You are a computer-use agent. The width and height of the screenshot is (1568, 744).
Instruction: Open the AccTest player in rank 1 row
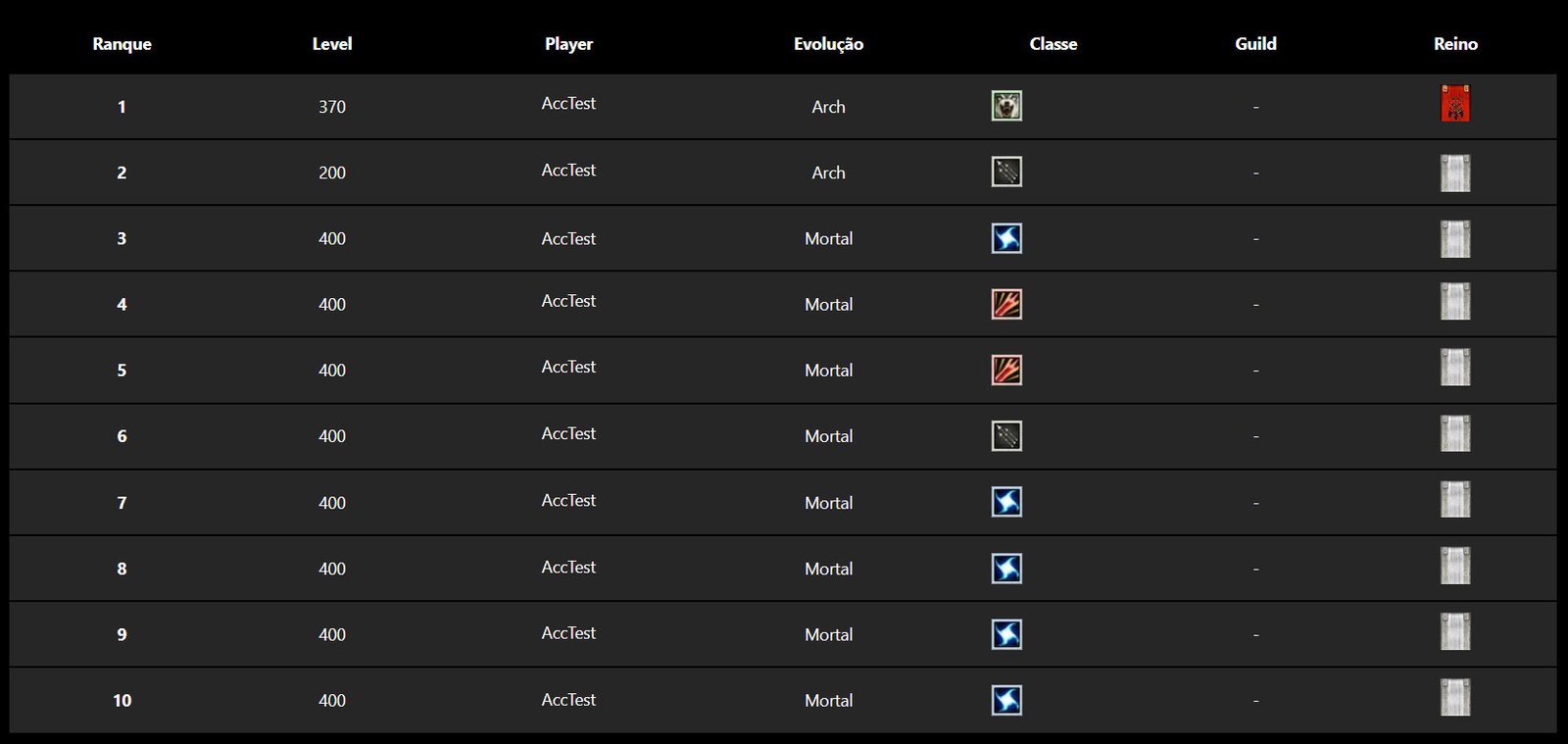coord(568,104)
